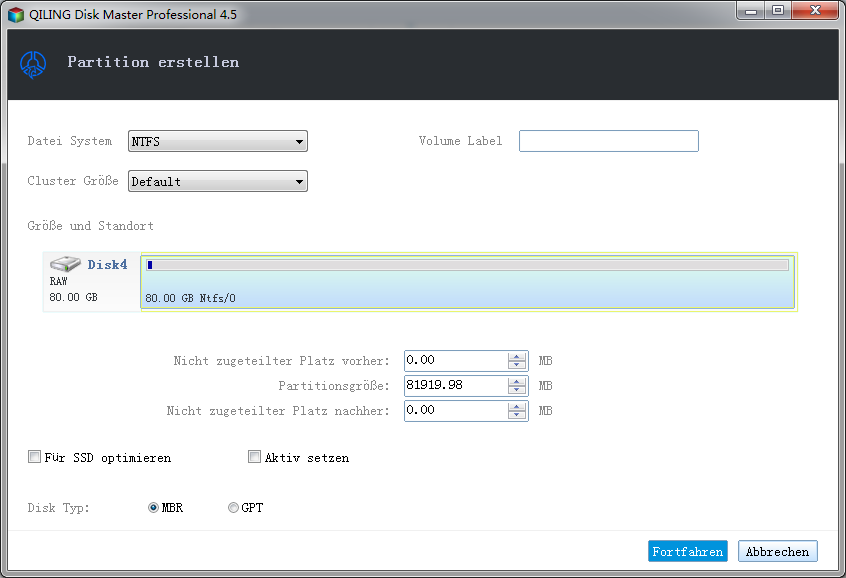Open the Datei System NTFS dropdown
The width and height of the screenshot is (846, 578).
[x=218, y=141]
